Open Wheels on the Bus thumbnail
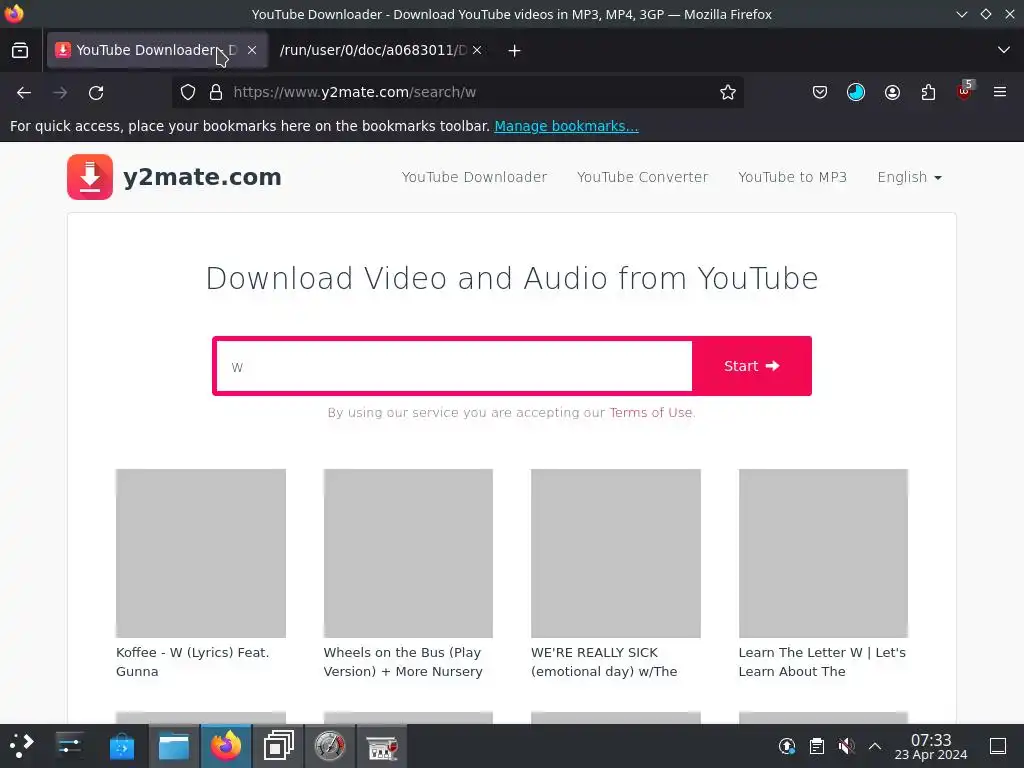1024x768 pixels. coord(408,553)
